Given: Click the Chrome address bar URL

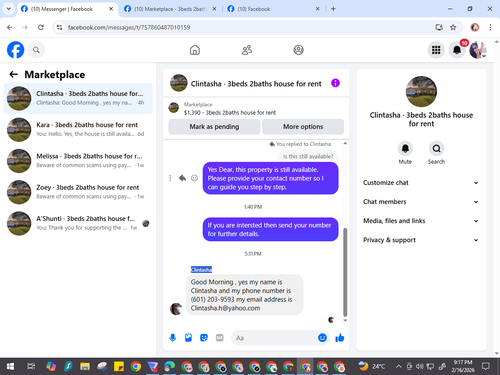Looking at the screenshot, I should pyautogui.click(x=129, y=27).
